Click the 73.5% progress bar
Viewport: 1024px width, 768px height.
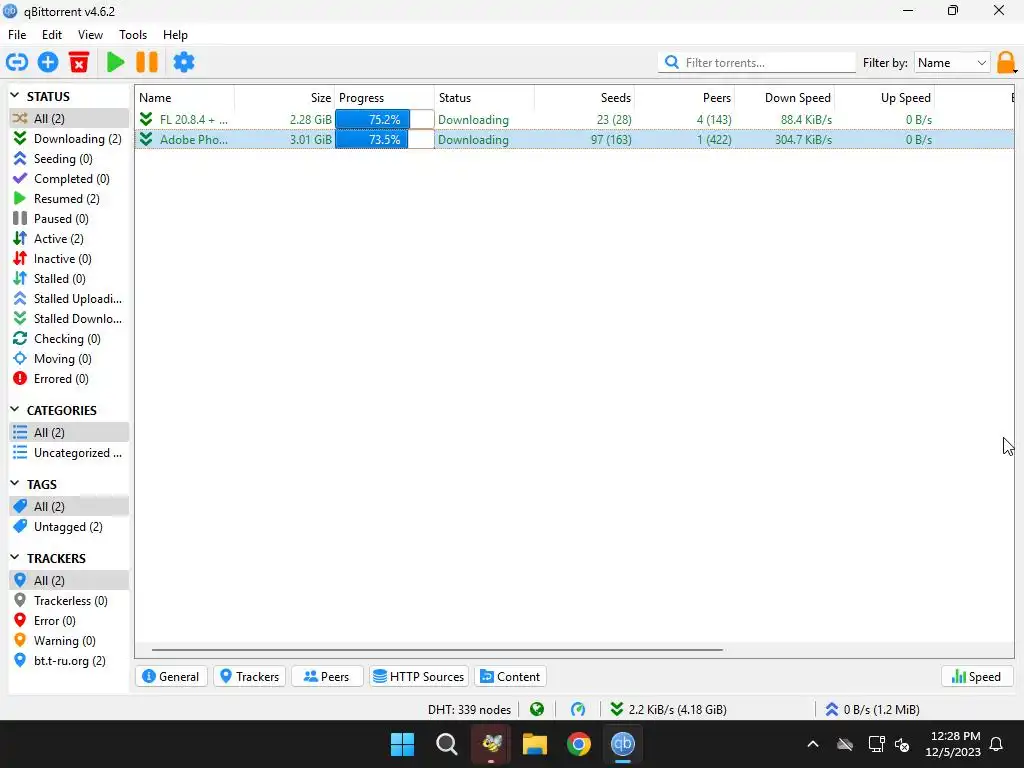tap(384, 139)
